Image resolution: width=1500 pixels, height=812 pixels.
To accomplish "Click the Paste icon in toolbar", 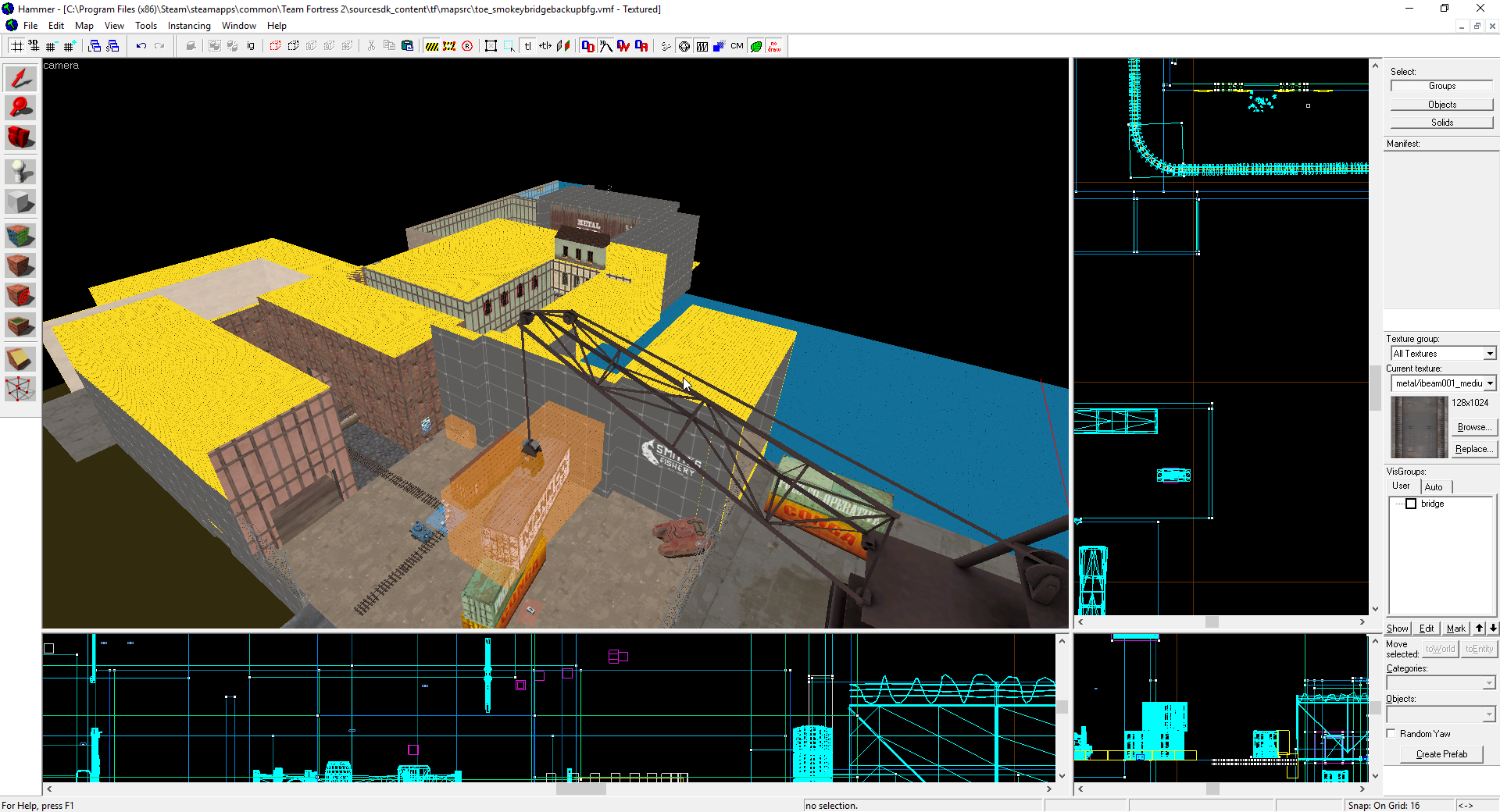I will click(407, 46).
